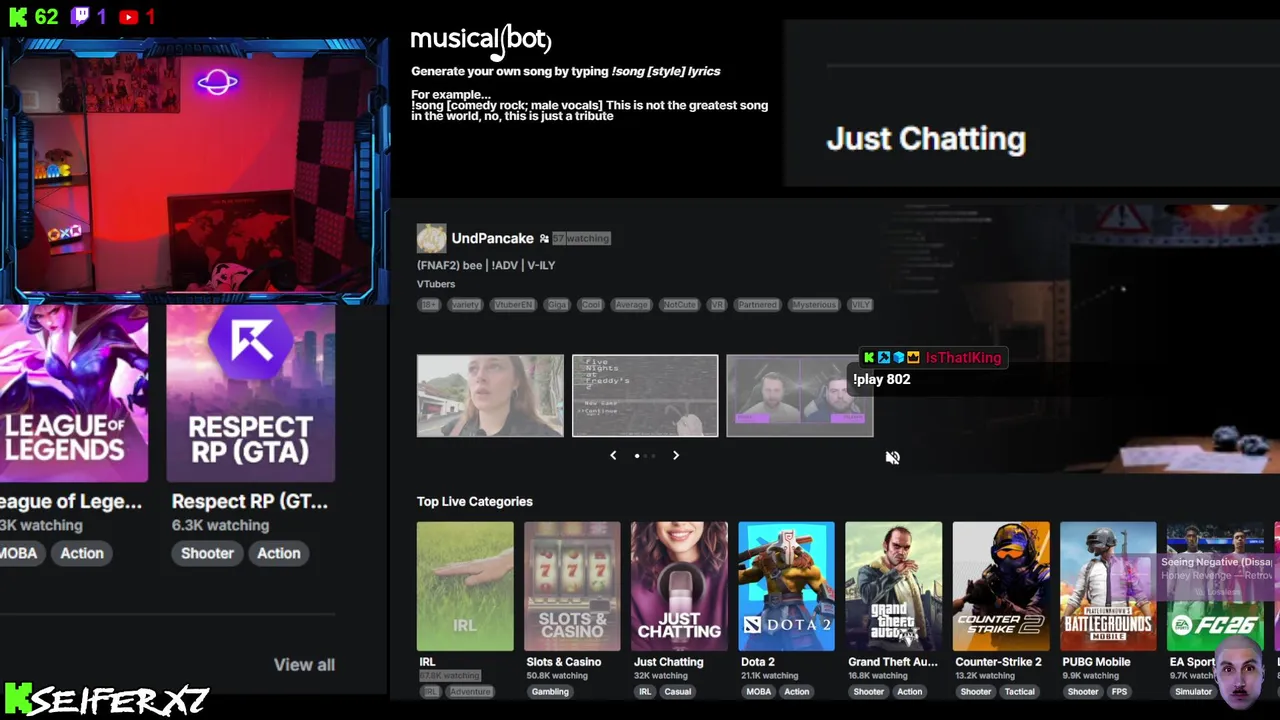Go to next featured stream arrow

click(x=676, y=455)
